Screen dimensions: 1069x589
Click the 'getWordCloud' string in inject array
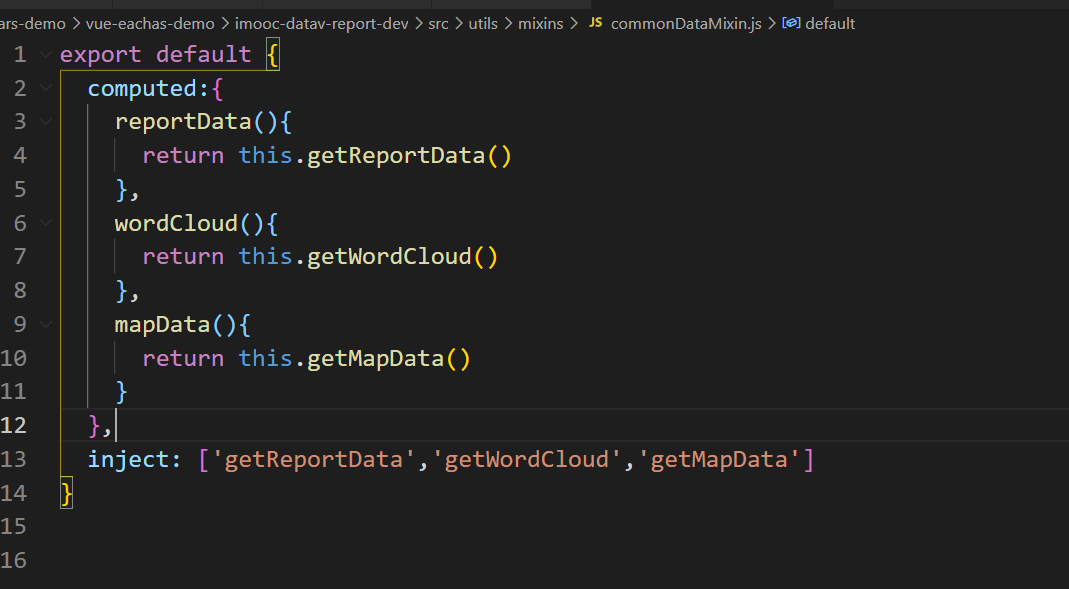[527, 459]
